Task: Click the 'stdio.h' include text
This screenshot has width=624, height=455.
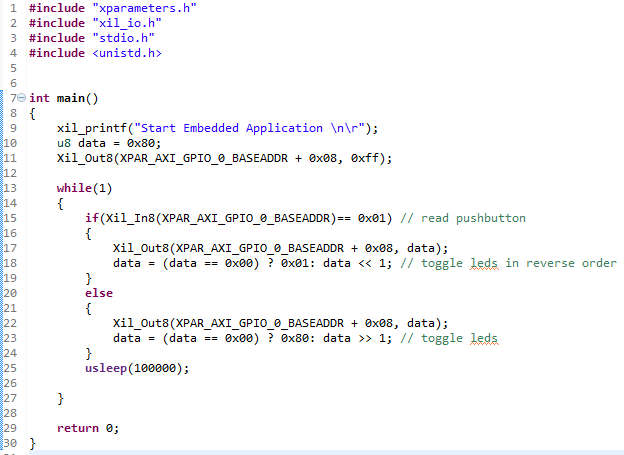Action: coord(123,38)
